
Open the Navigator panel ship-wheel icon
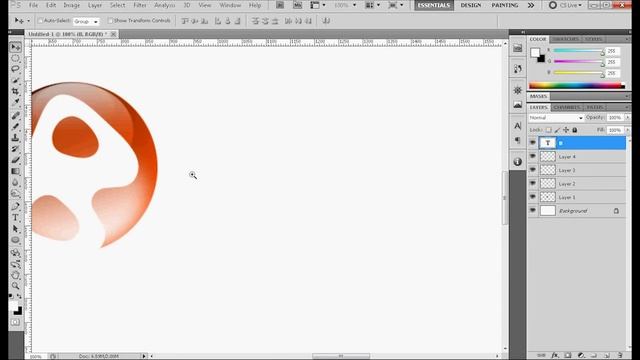point(518,90)
